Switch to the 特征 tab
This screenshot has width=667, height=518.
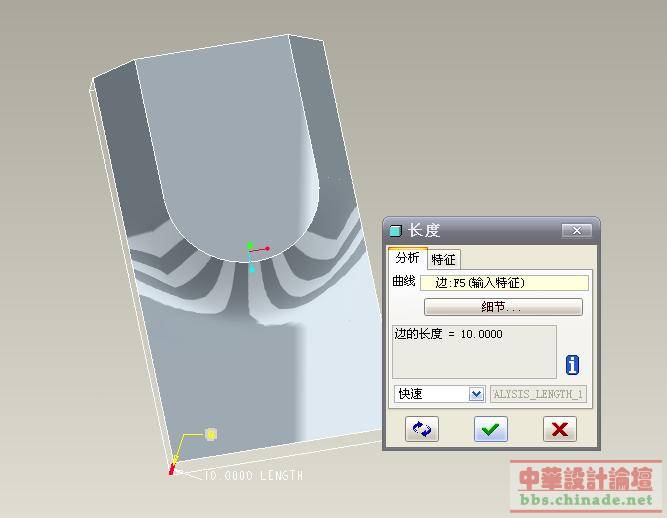click(443, 259)
